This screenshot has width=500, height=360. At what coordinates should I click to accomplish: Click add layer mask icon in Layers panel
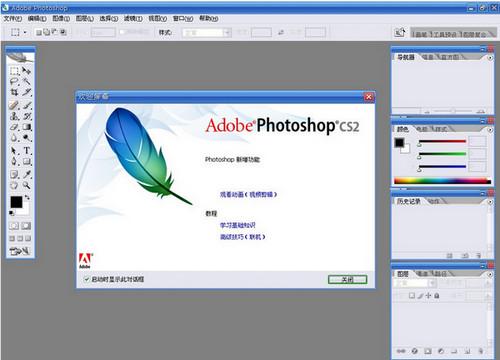(428, 351)
